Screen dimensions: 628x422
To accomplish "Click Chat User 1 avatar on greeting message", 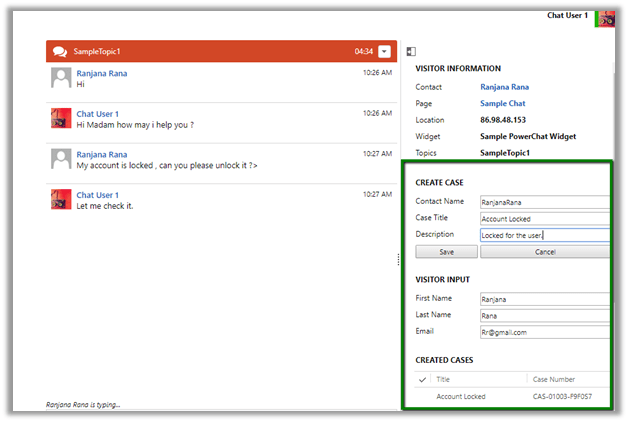I will pos(61,118).
